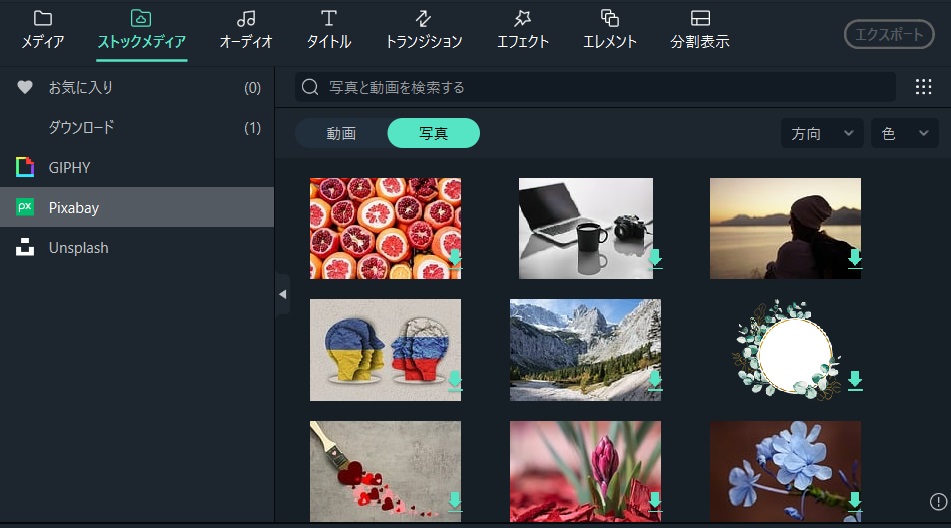Download the laptop and camera photo
Image resolution: width=951 pixels, height=528 pixels.
(655, 259)
